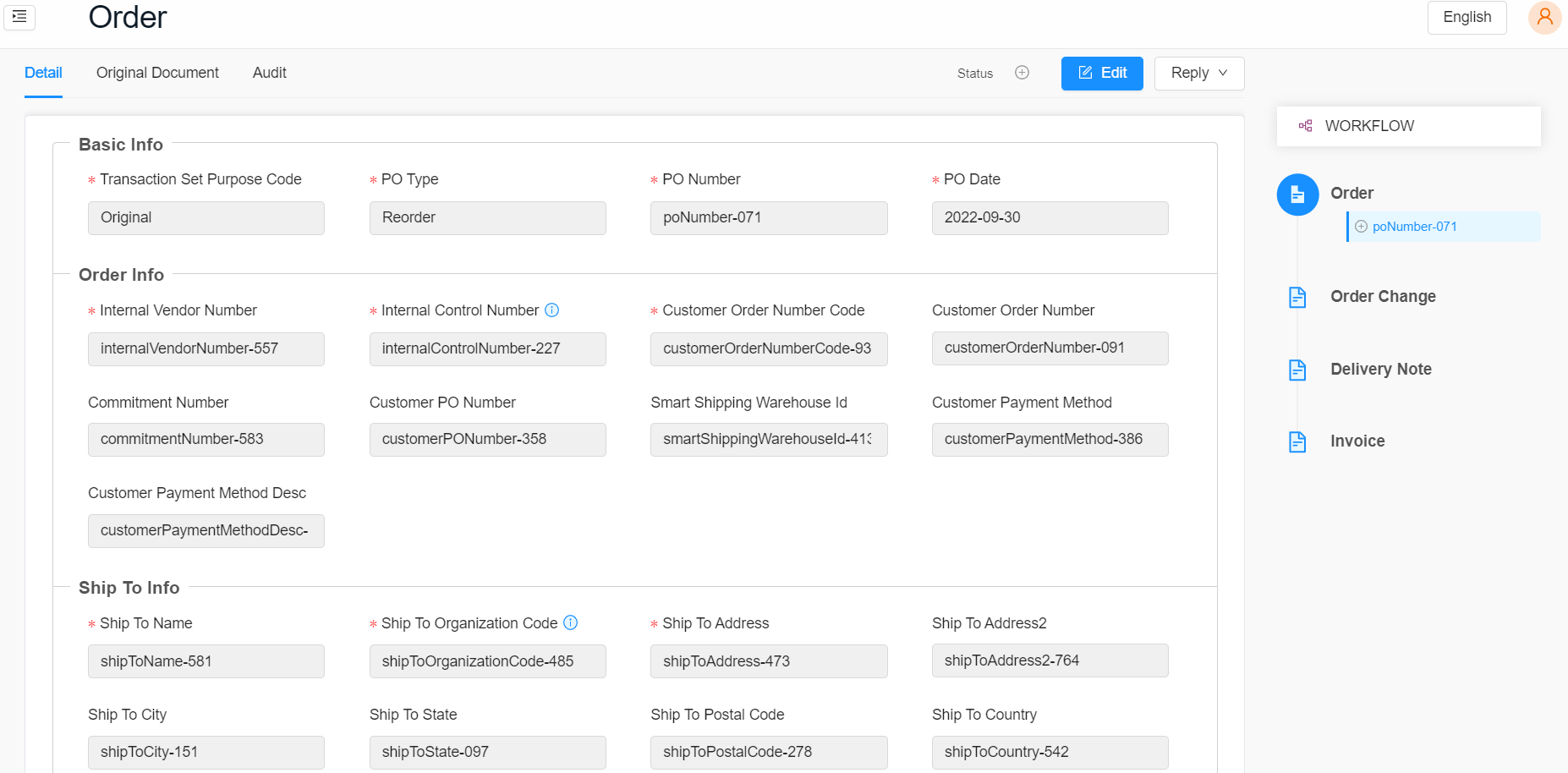Click the PO Type field showing Reorder
This screenshot has width=1568, height=773.
(x=488, y=218)
